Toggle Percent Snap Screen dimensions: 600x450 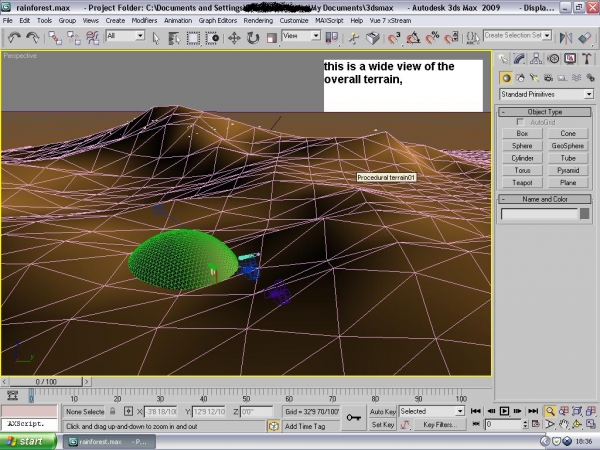432,38
